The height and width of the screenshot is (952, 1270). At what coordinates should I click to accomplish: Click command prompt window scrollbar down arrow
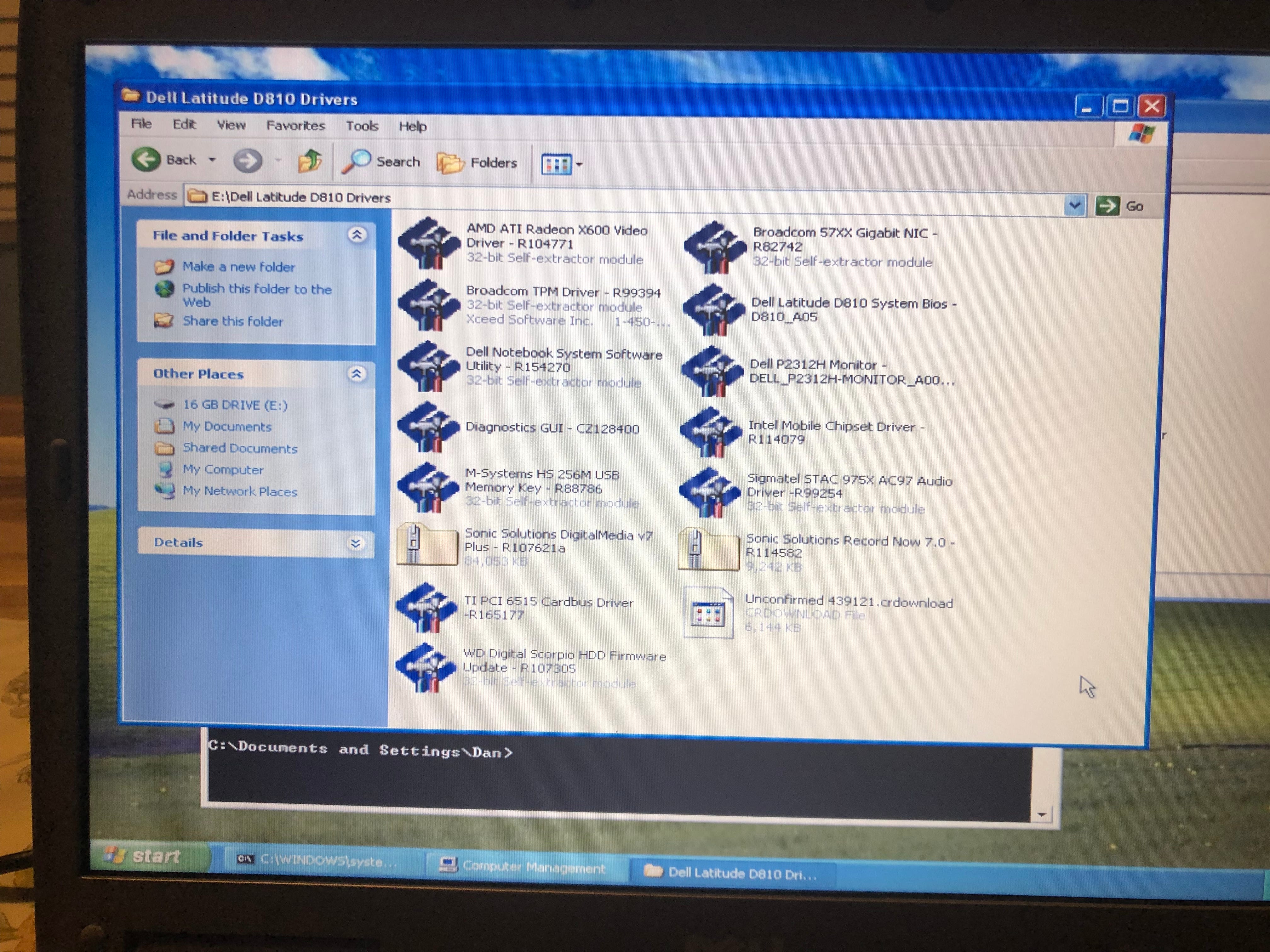pos(1042,815)
